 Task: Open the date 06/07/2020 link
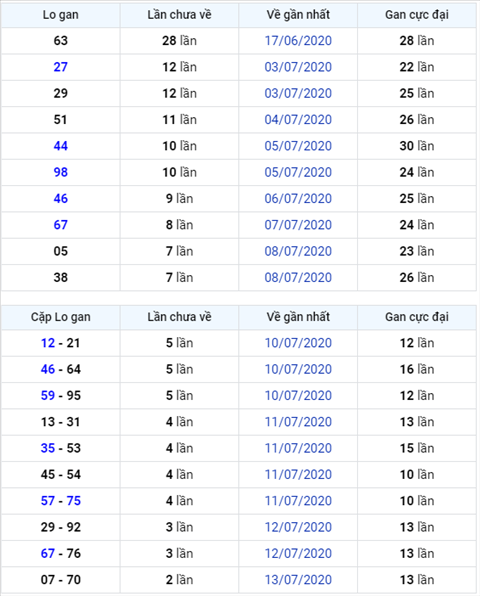pyautogui.click(x=298, y=198)
